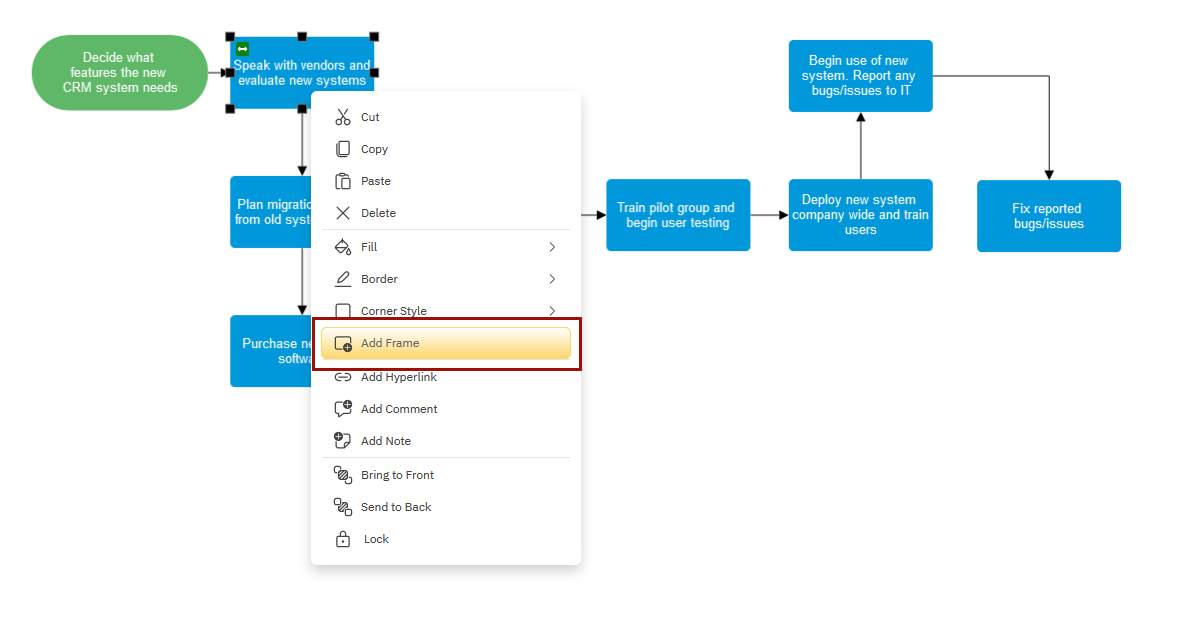Click the Bring to Front icon
The height and width of the screenshot is (622, 1190).
pos(343,475)
